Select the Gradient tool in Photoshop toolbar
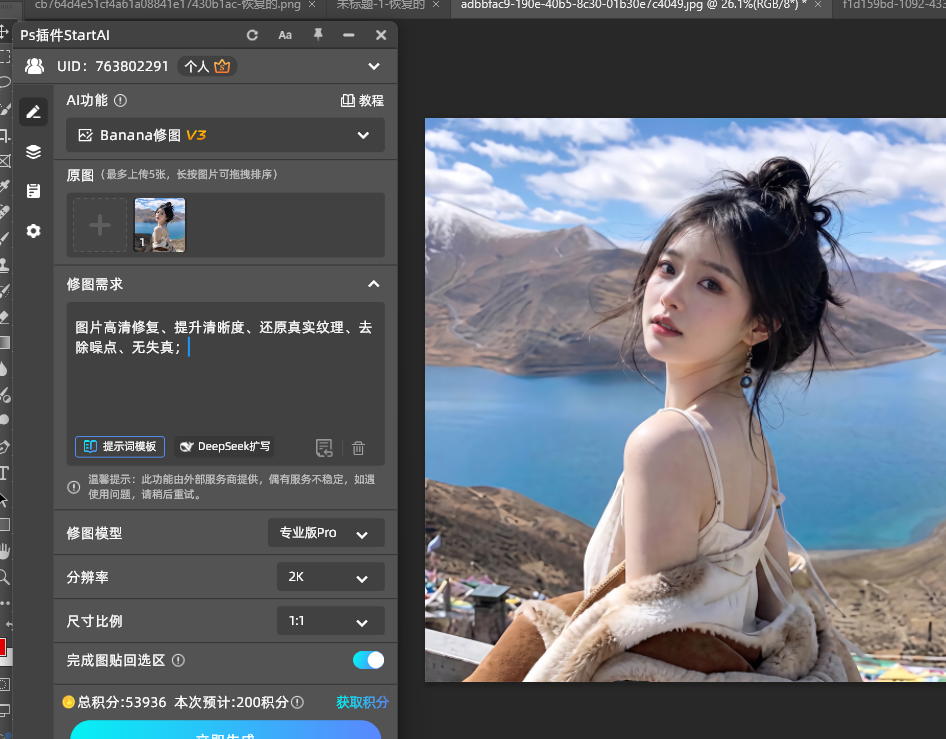946x739 pixels. pyautogui.click(x=4, y=343)
